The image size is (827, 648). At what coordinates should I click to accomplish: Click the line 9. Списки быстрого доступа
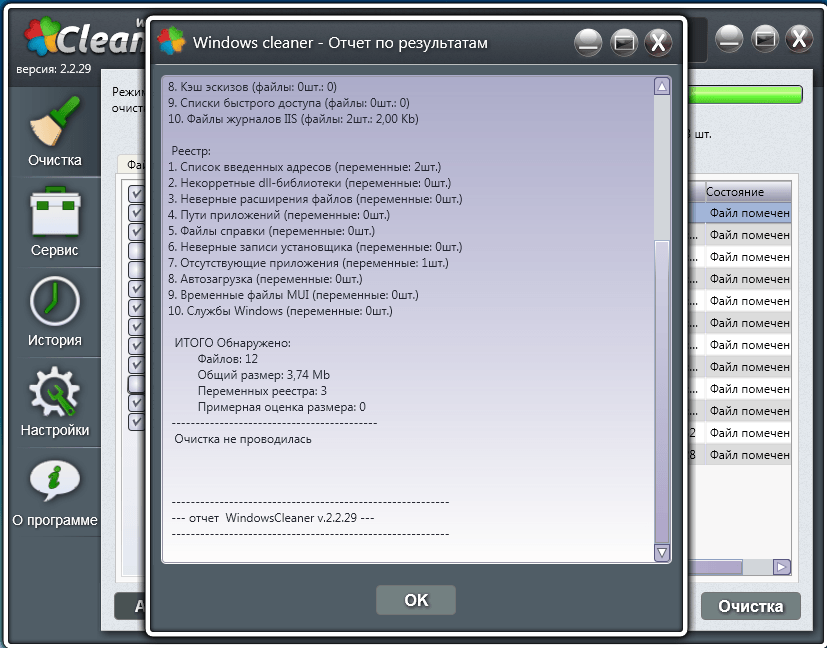(289, 103)
